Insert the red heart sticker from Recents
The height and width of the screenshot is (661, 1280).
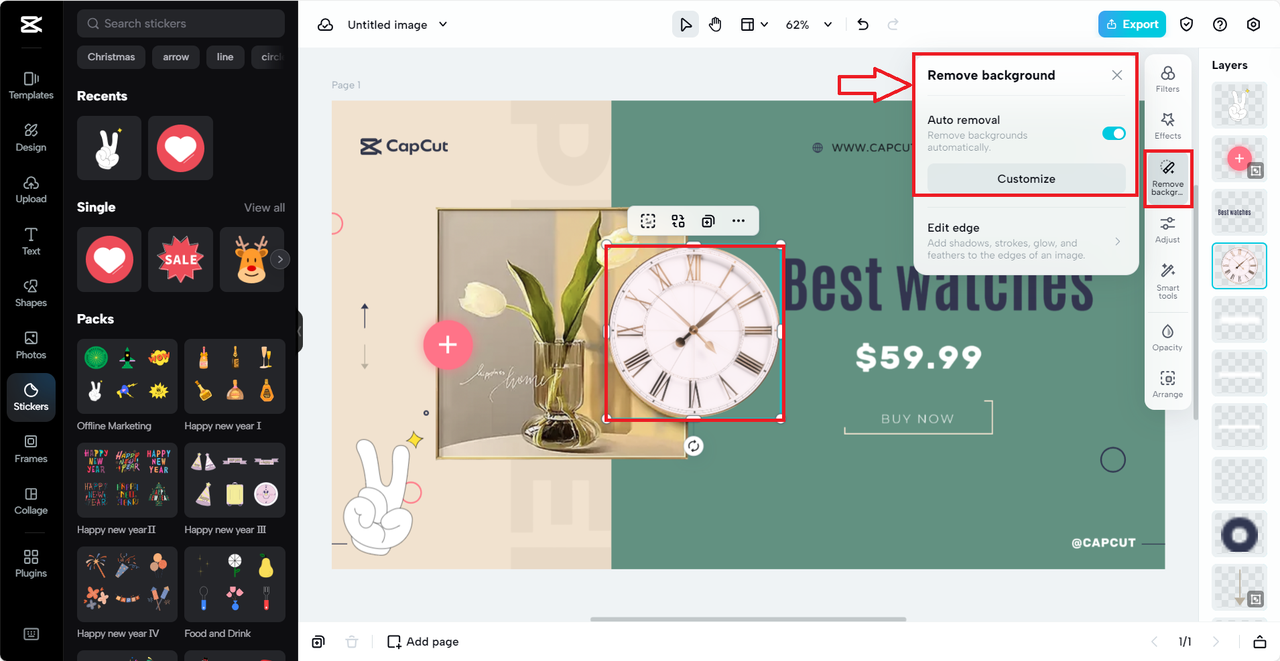coord(180,148)
